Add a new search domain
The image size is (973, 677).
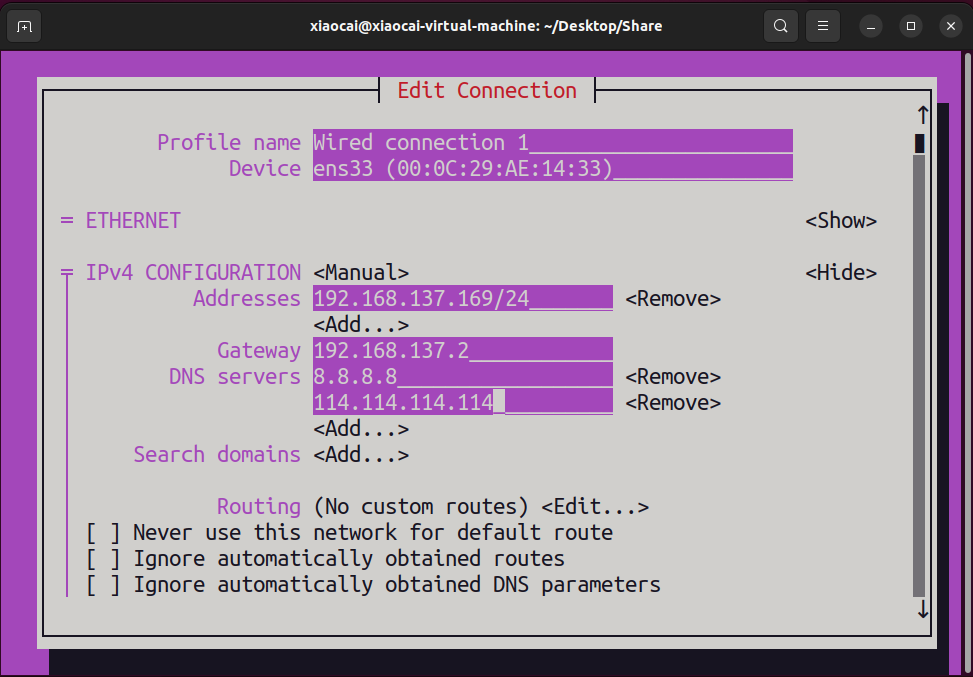click(x=360, y=455)
